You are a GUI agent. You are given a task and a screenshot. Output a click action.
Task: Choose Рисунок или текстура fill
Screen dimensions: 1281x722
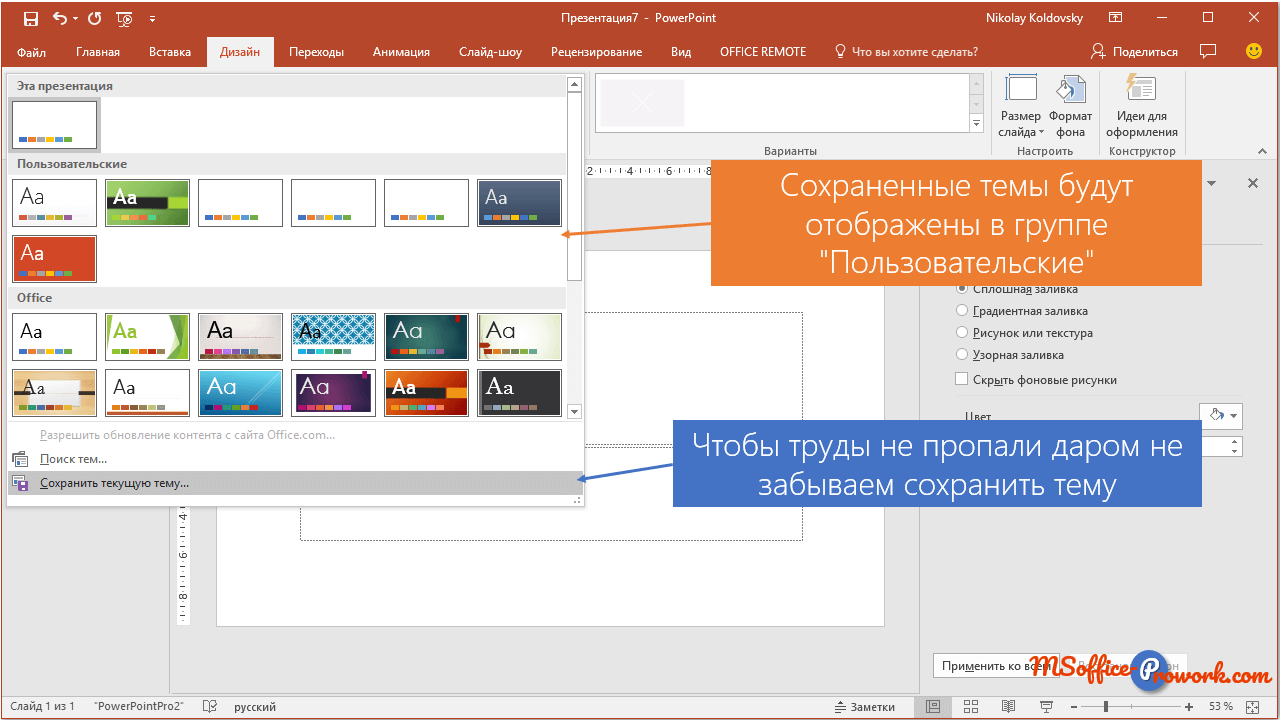point(963,333)
